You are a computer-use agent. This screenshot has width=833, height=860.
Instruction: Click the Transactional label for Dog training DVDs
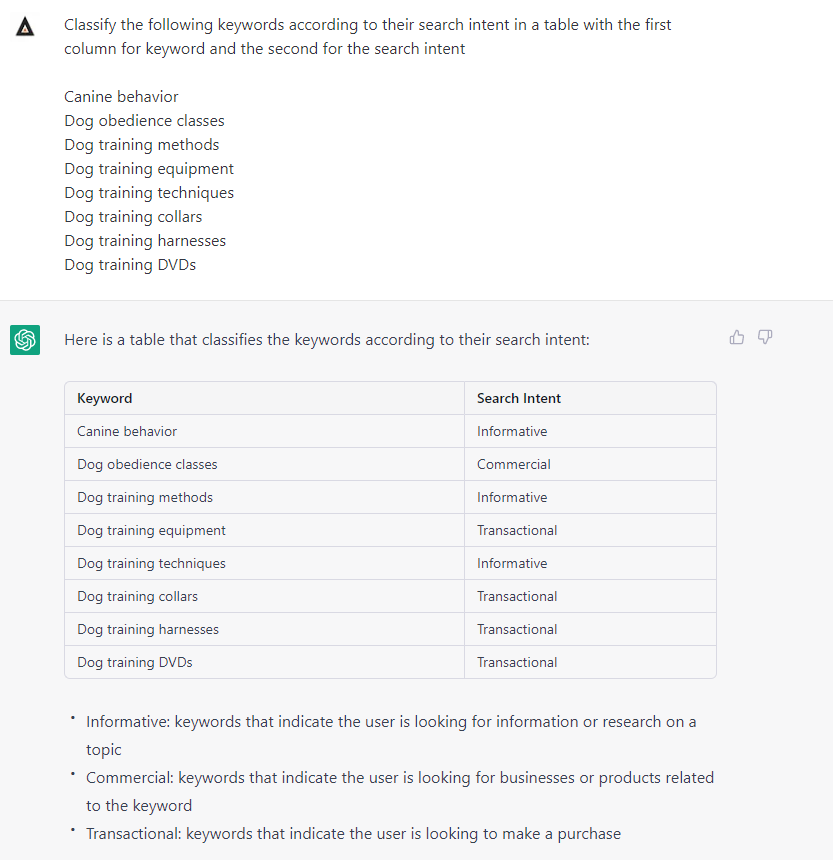point(517,662)
